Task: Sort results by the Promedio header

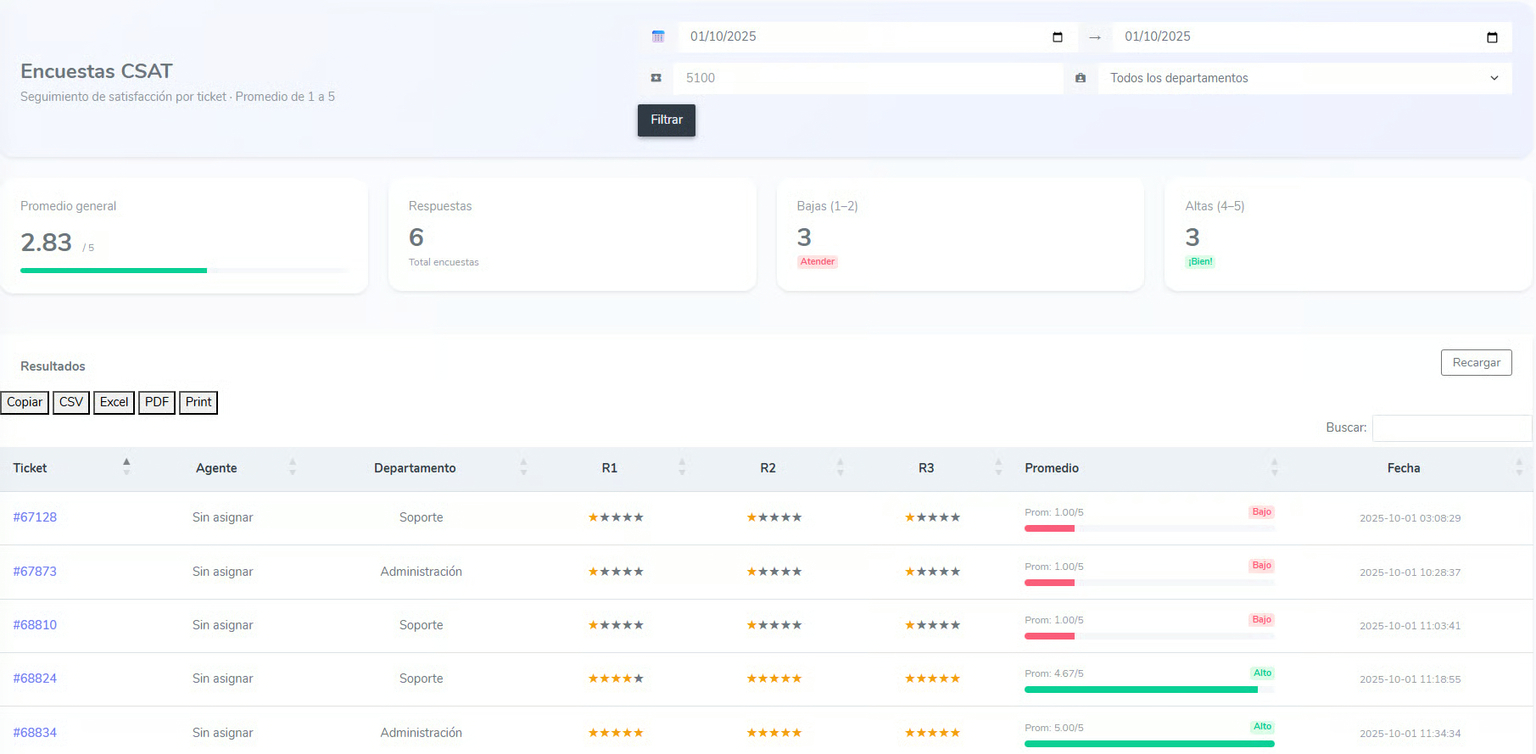Action: (1052, 468)
